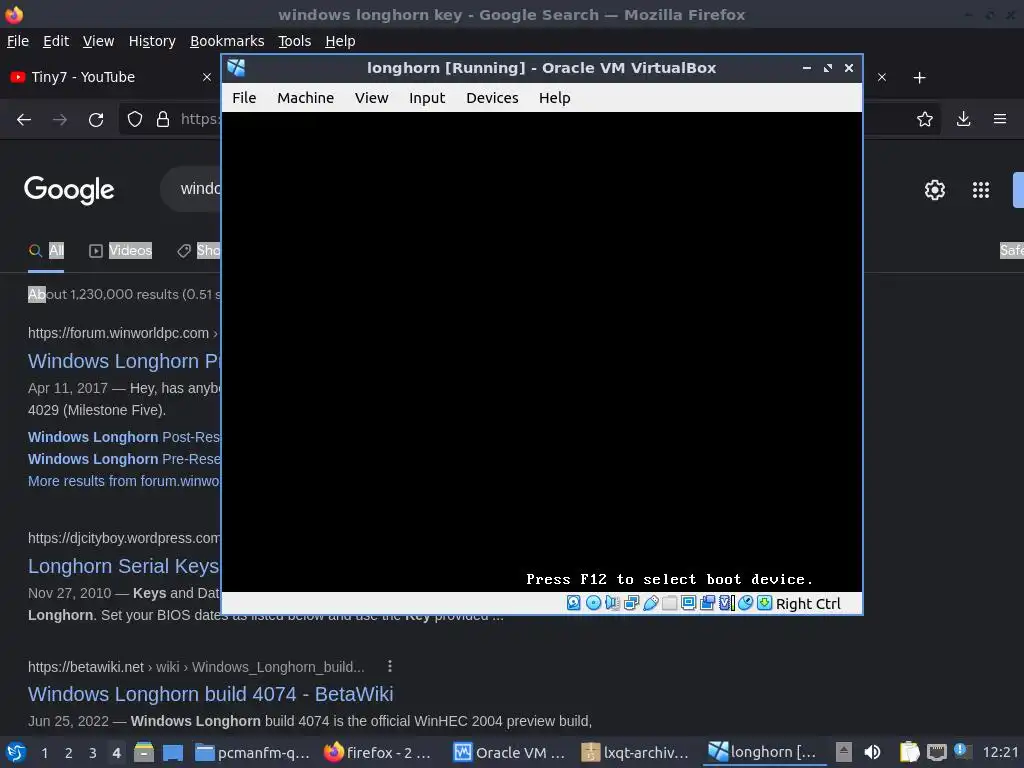Open Firefox Tools menu
Viewport: 1024px width, 768px height.
295,41
